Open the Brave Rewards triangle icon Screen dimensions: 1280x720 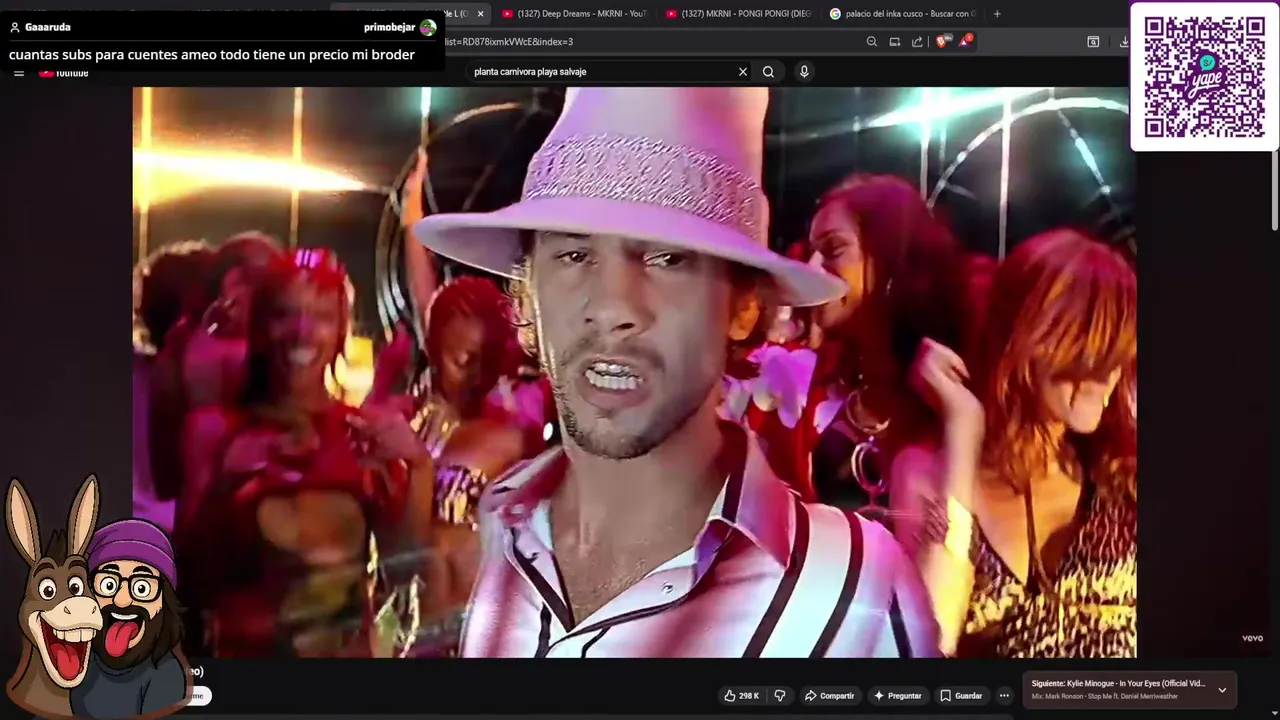965,42
